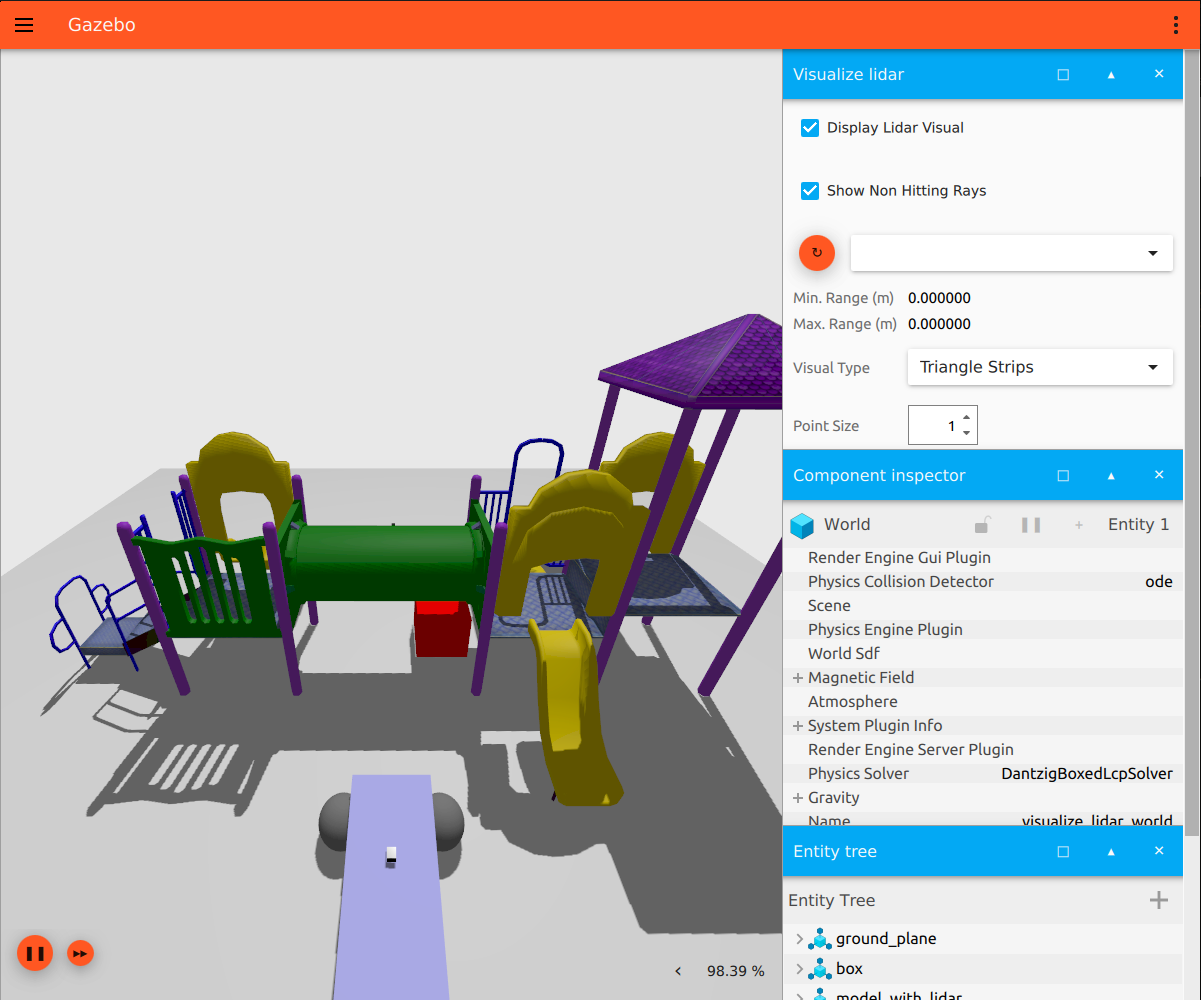This screenshot has height=1000, width=1201.
Task: Add an entity with the Entity Tree plus
Action: coord(1158,900)
